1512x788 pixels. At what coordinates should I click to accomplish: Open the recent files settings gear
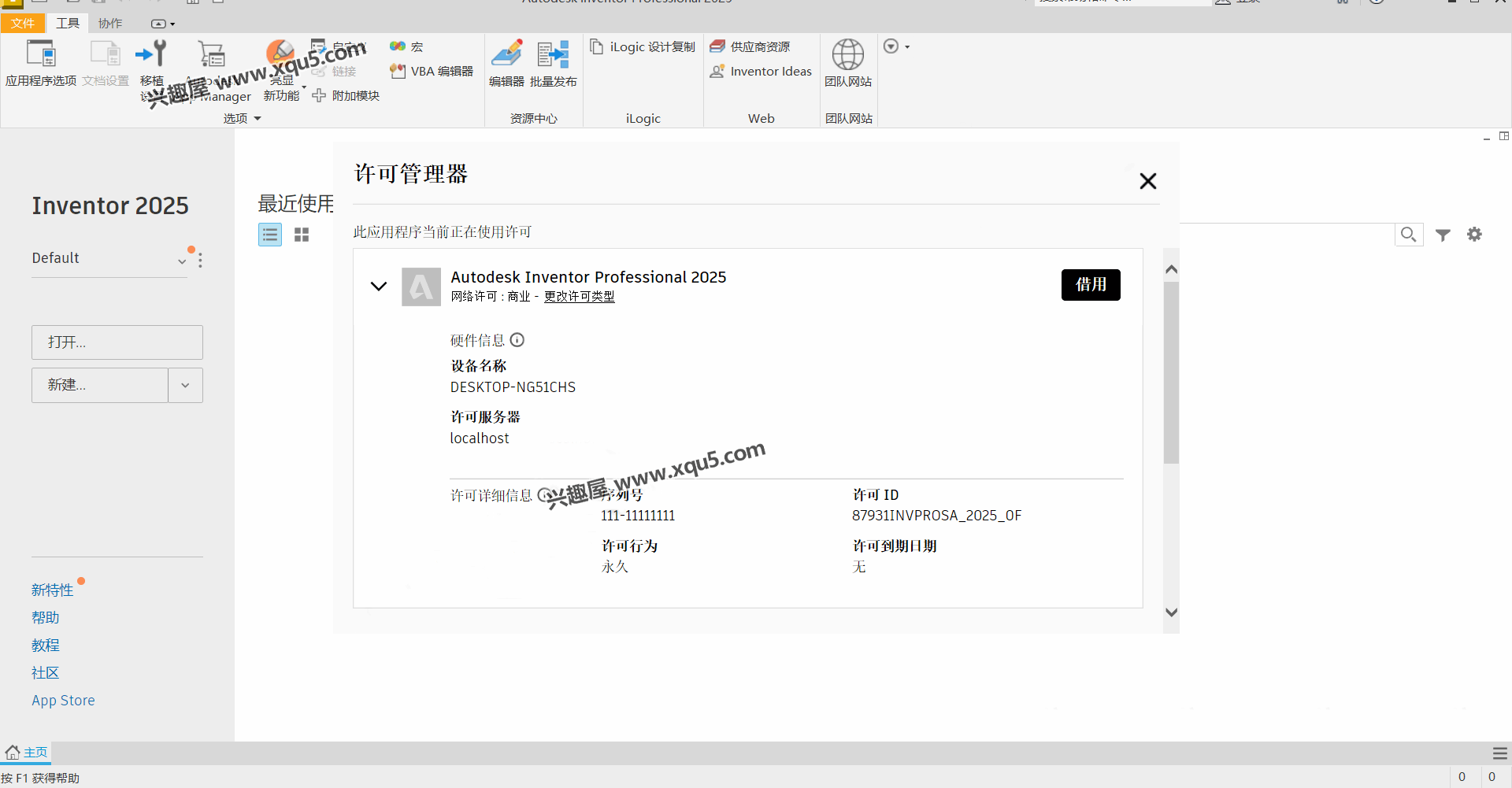point(1474,234)
